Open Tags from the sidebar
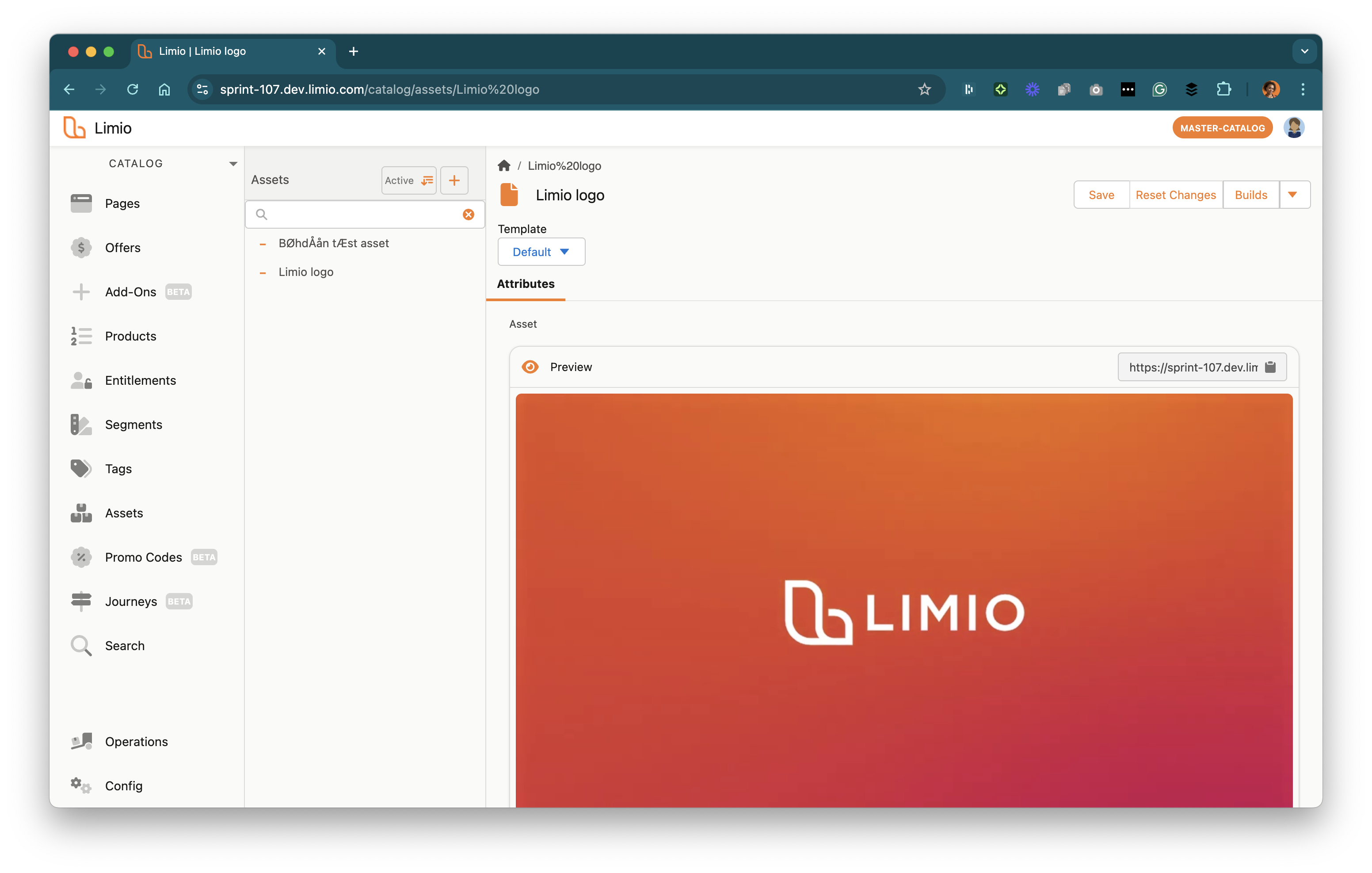Image resolution: width=1372 pixels, height=873 pixels. 118,469
